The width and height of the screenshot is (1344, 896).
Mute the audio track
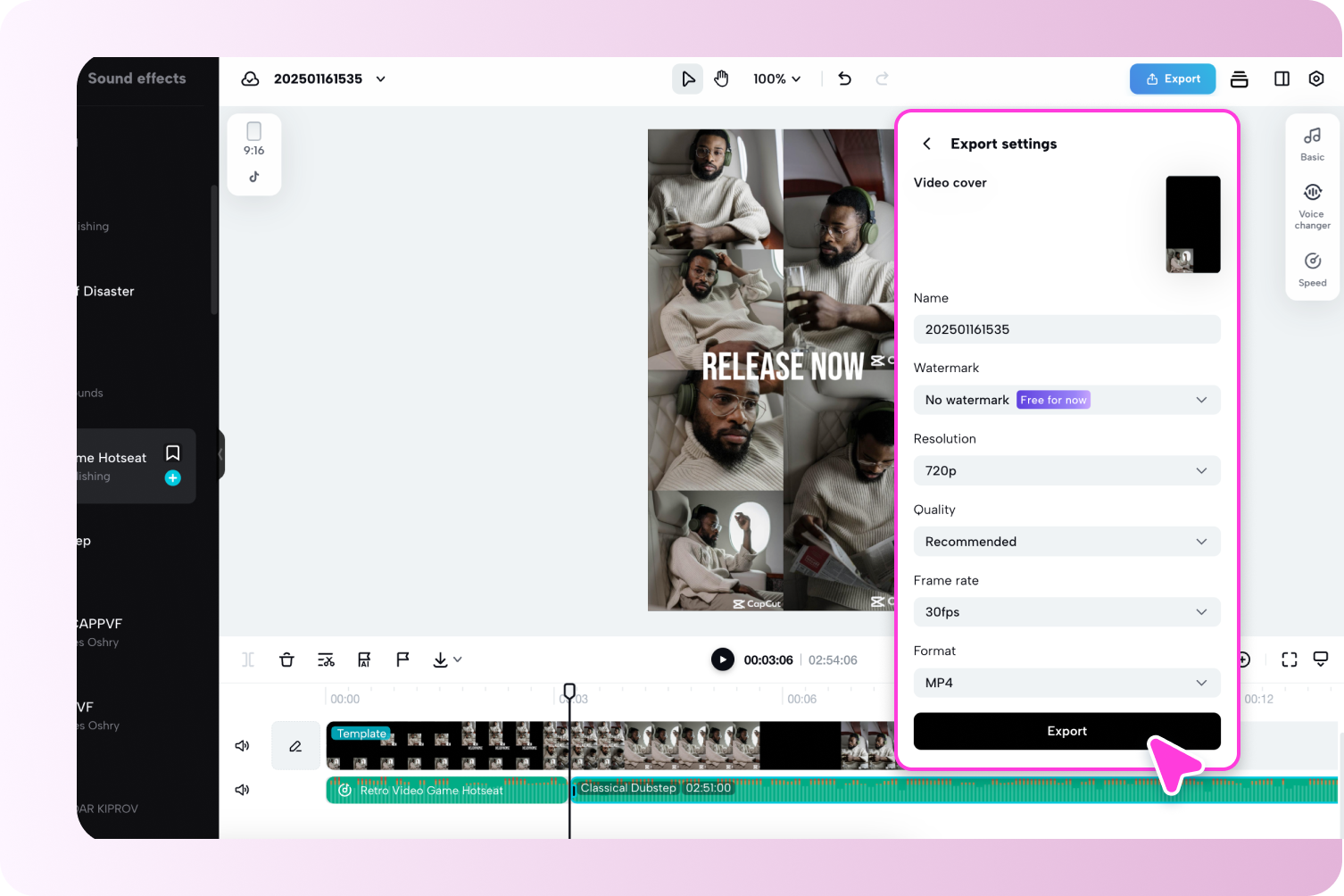242,789
